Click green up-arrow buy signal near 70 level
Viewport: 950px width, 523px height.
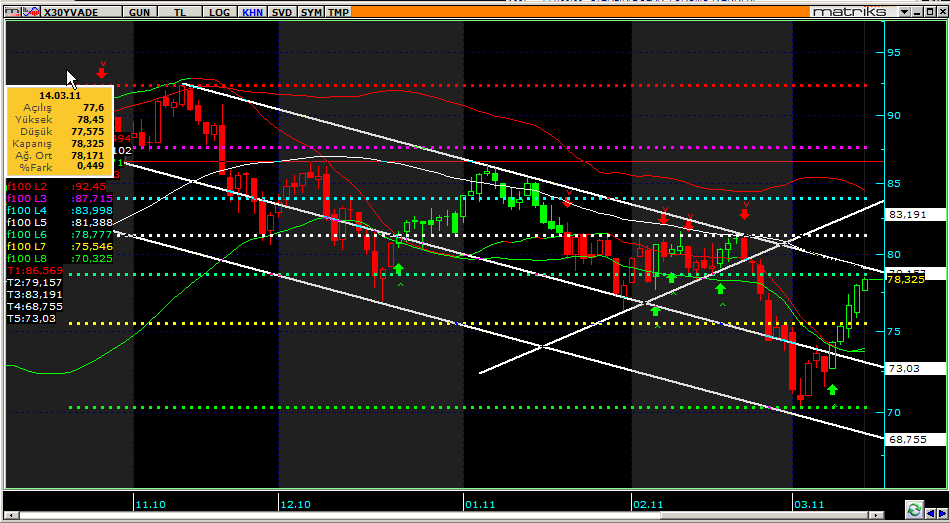(832, 388)
